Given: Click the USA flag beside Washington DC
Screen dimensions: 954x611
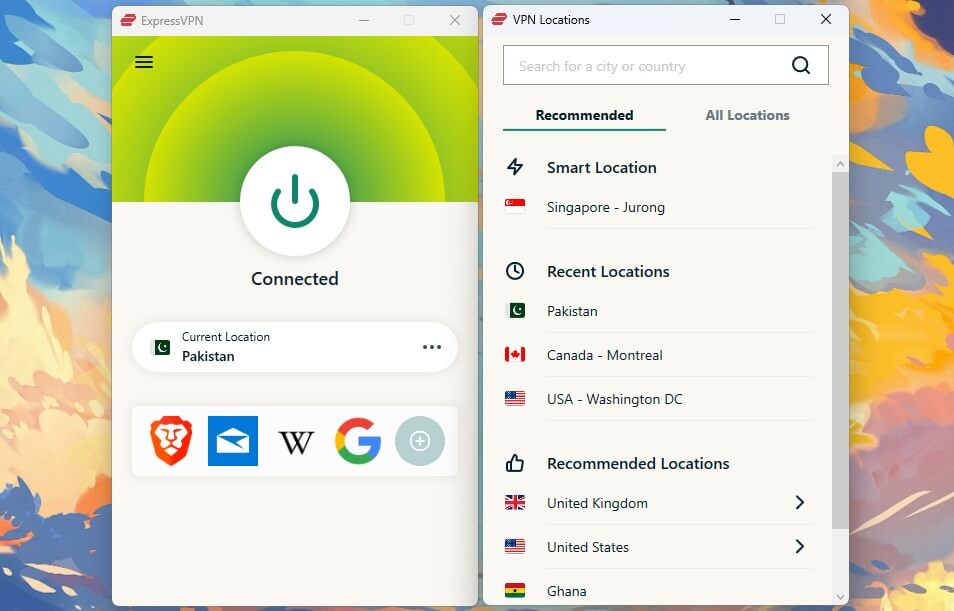Looking at the screenshot, I should (x=515, y=398).
